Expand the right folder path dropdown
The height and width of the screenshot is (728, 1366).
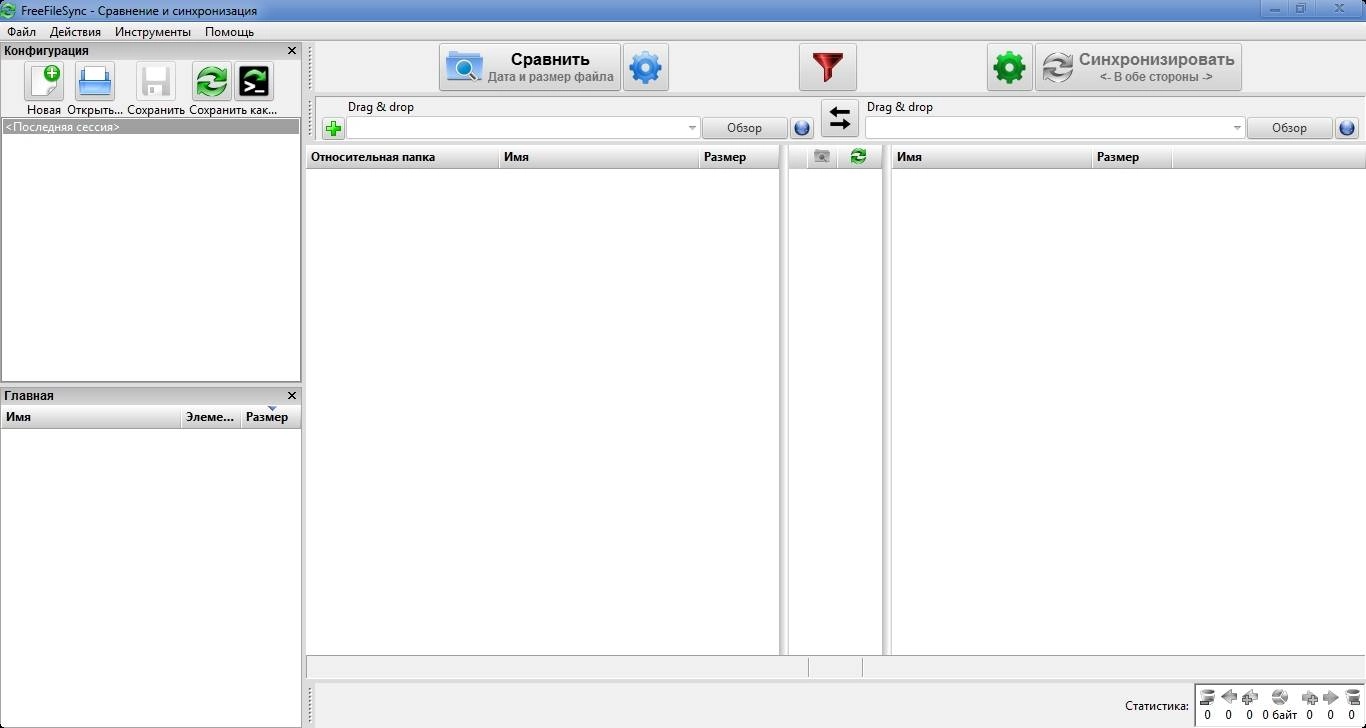[x=1237, y=128]
